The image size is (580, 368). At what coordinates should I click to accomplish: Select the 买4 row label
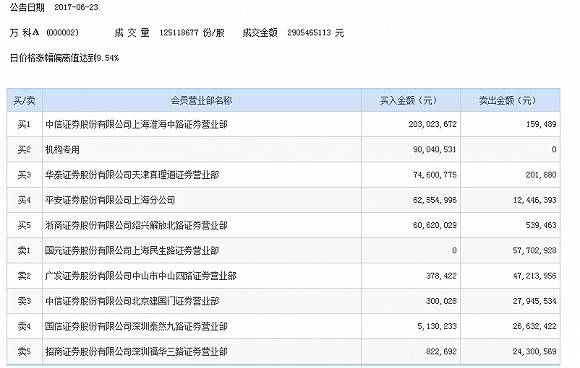coord(24,200)
